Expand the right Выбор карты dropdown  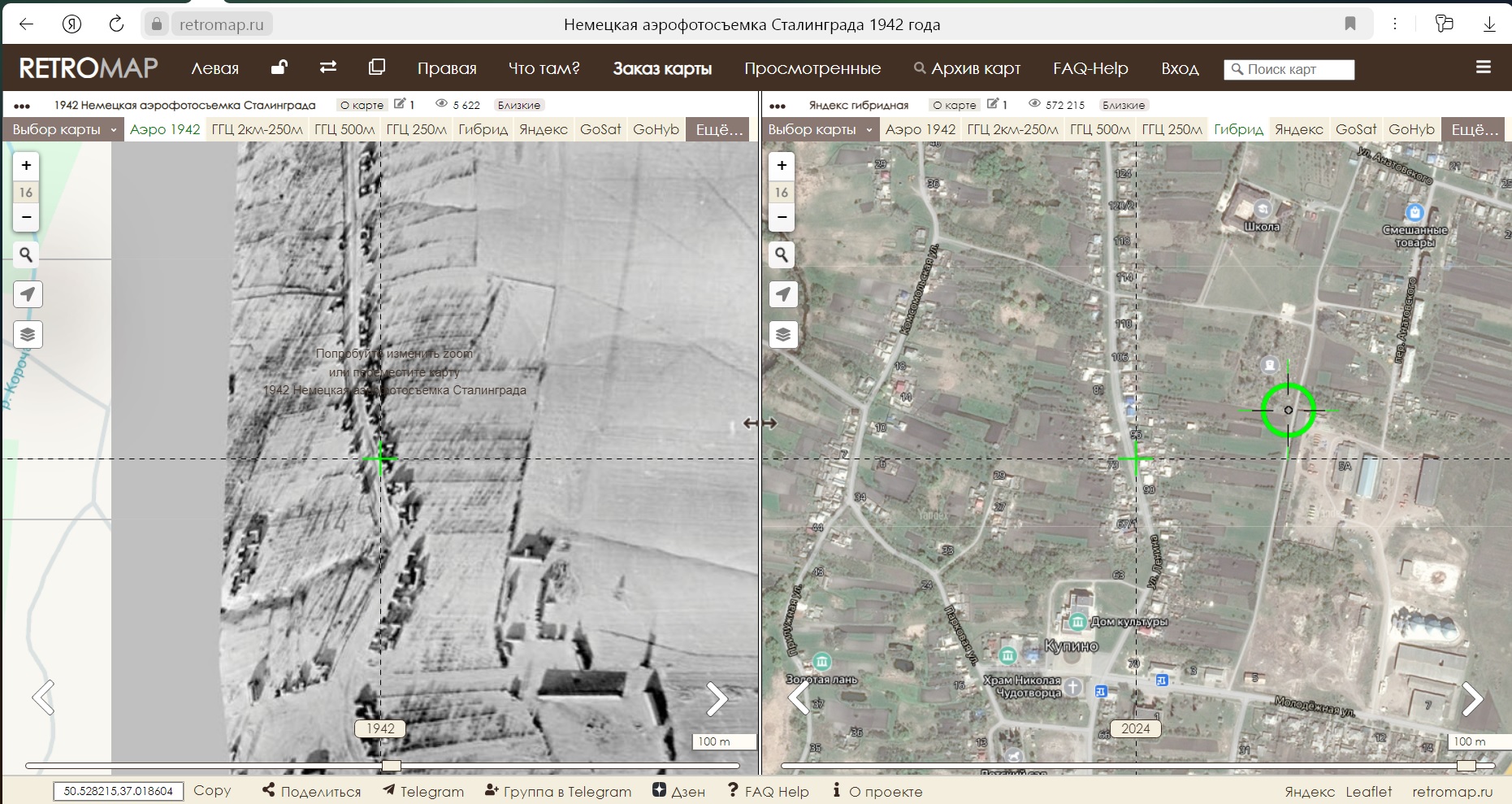point(819,129)
